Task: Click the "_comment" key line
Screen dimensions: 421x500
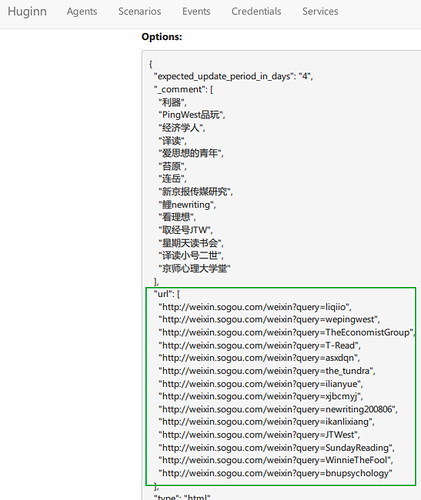Action: tap(183, 89)
